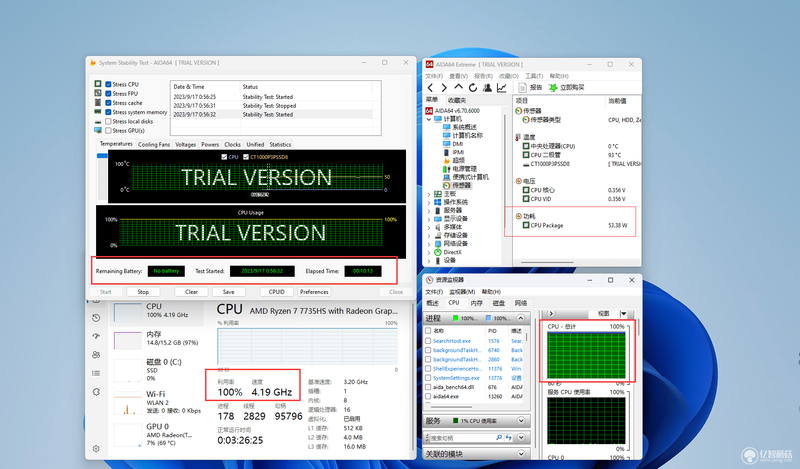The width and height of the screenshot is (800, 469).
Task: Toggle the CT1000P3PSSD8 graph checkbox
Action: [246, 157]
